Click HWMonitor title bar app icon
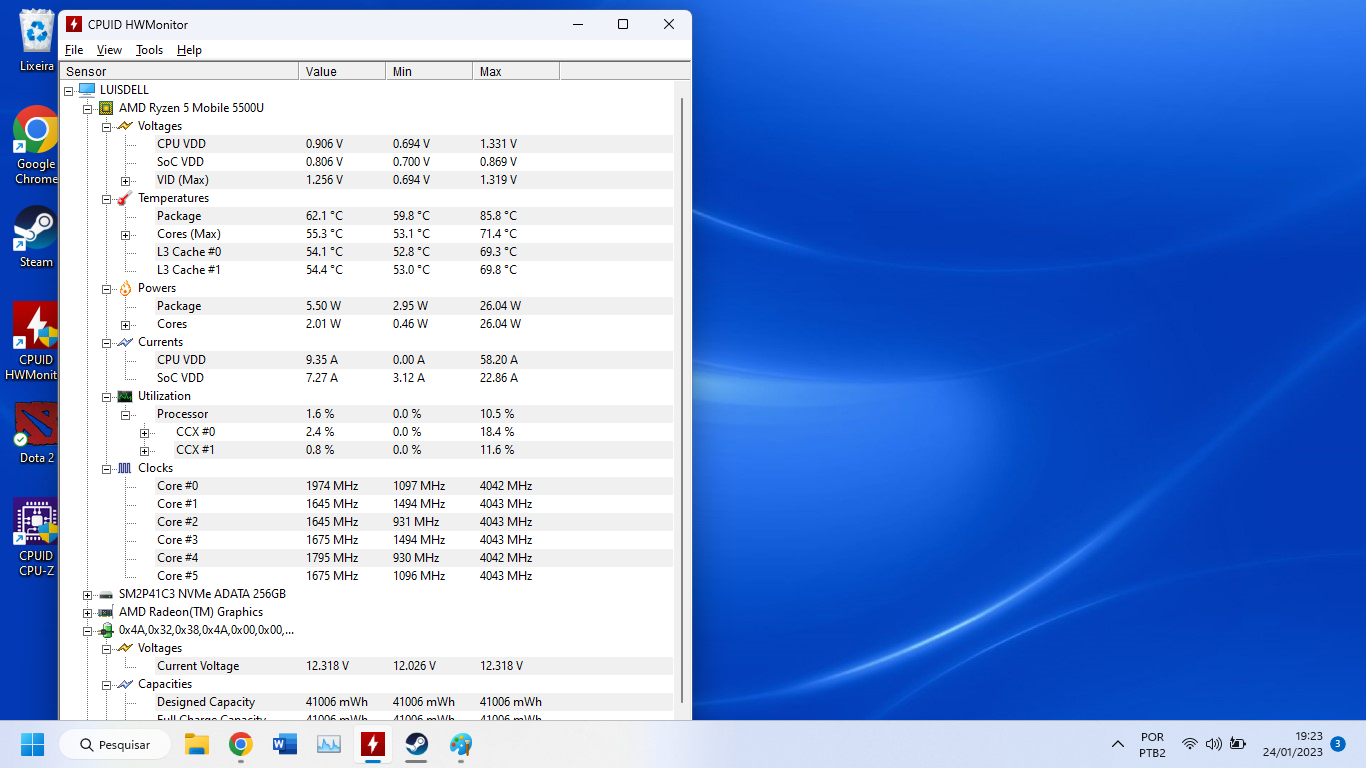 [74, 24]
